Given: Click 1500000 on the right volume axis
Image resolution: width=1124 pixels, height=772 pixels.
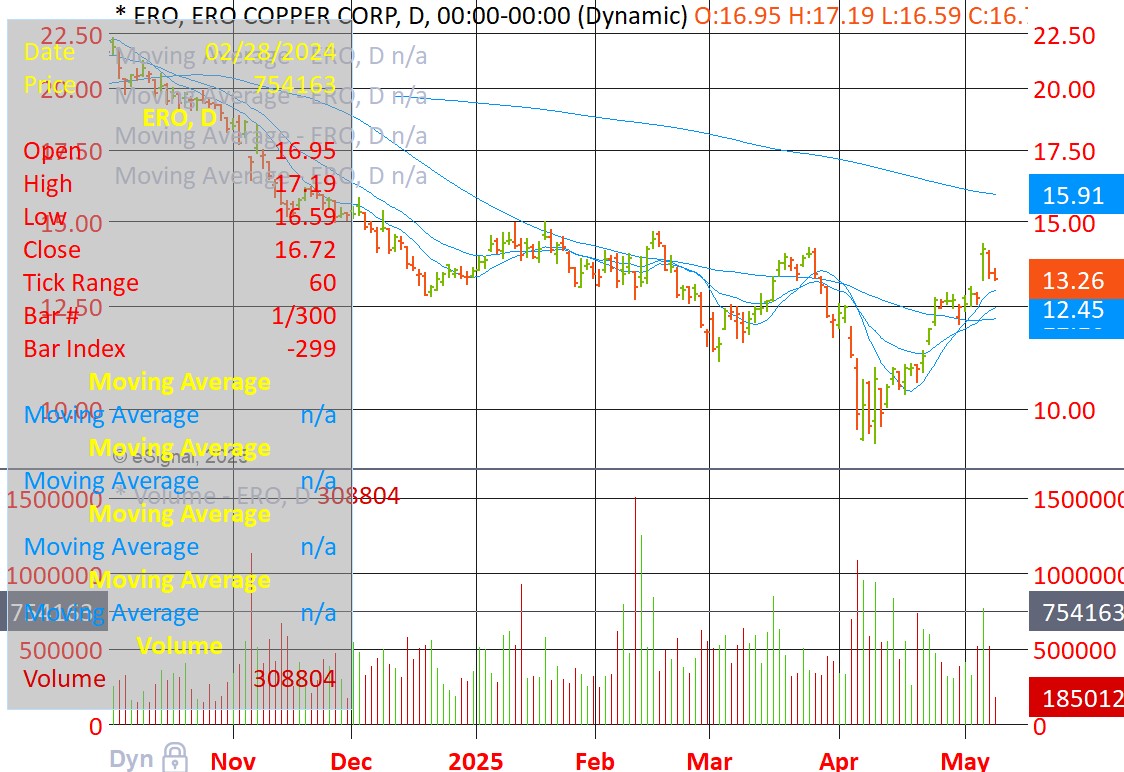Looking at the screenshot, I should (1078, 499).
